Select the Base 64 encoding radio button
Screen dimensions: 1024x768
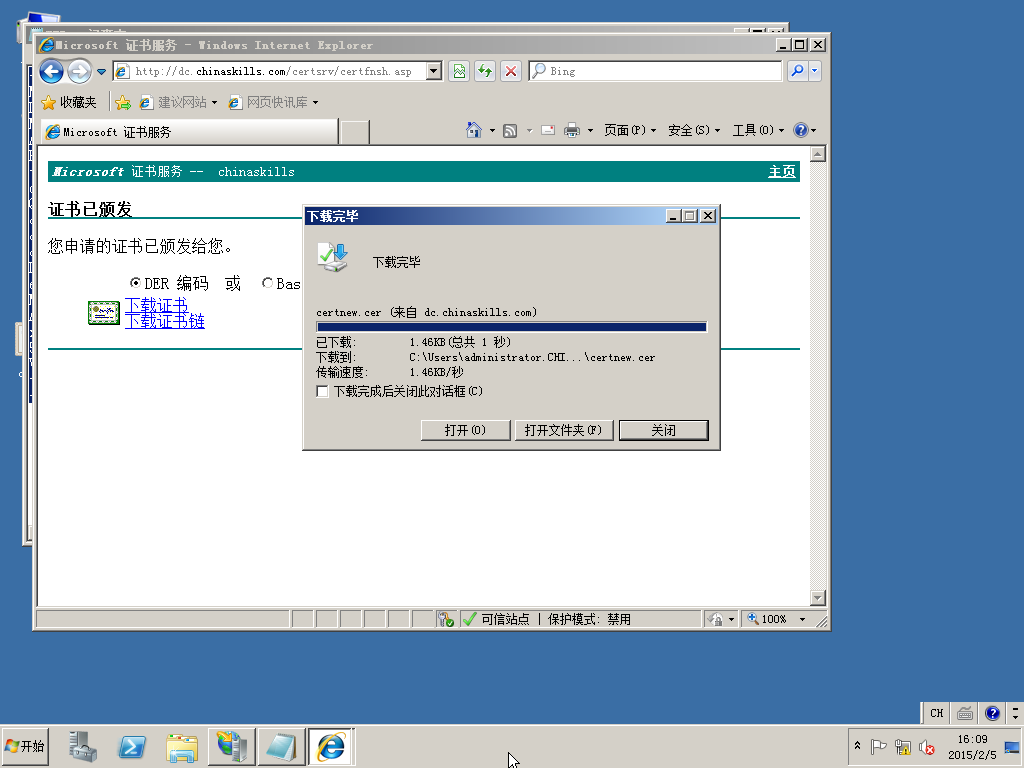click(x=266, y=283)
